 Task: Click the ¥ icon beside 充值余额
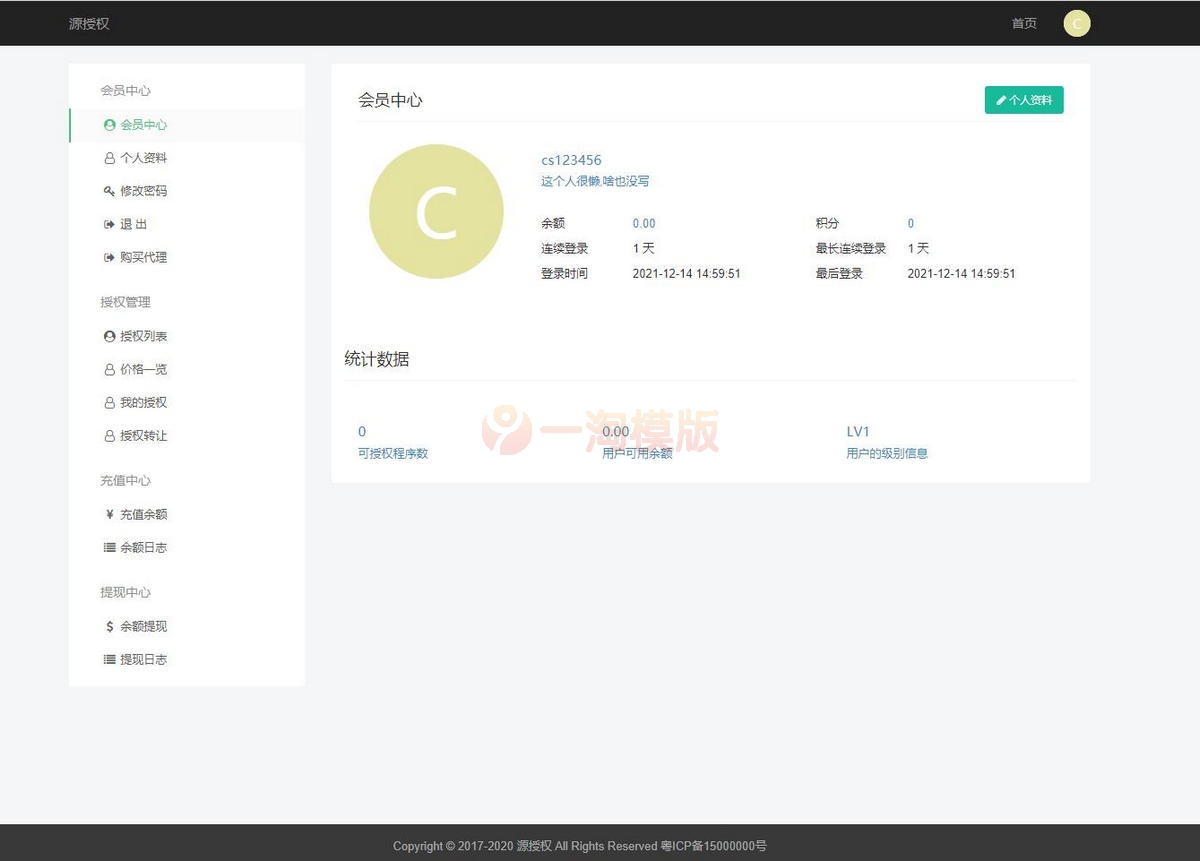(109, 514)
